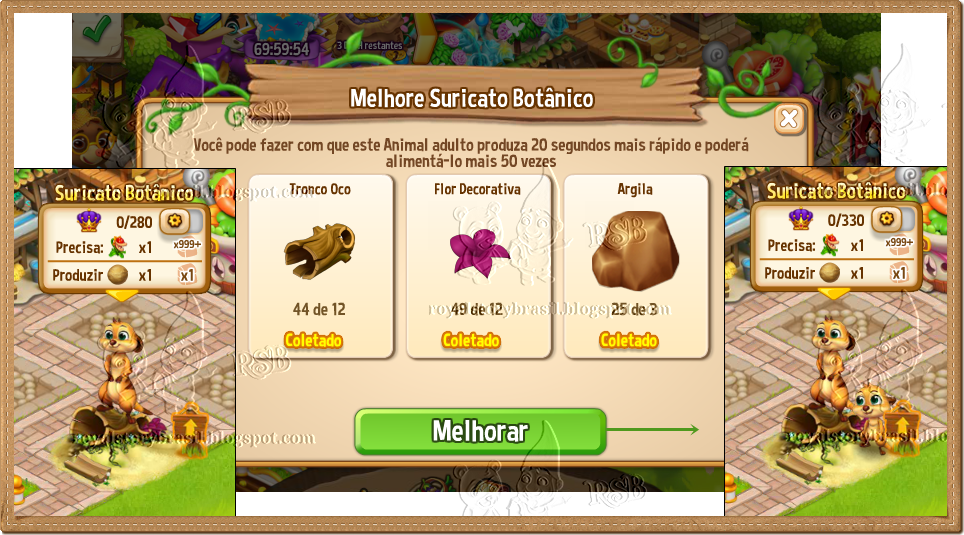Viewport: 964px width, 535px height.
Task: Click Coletado under Tronco Oco
Action: pos(313,340)
